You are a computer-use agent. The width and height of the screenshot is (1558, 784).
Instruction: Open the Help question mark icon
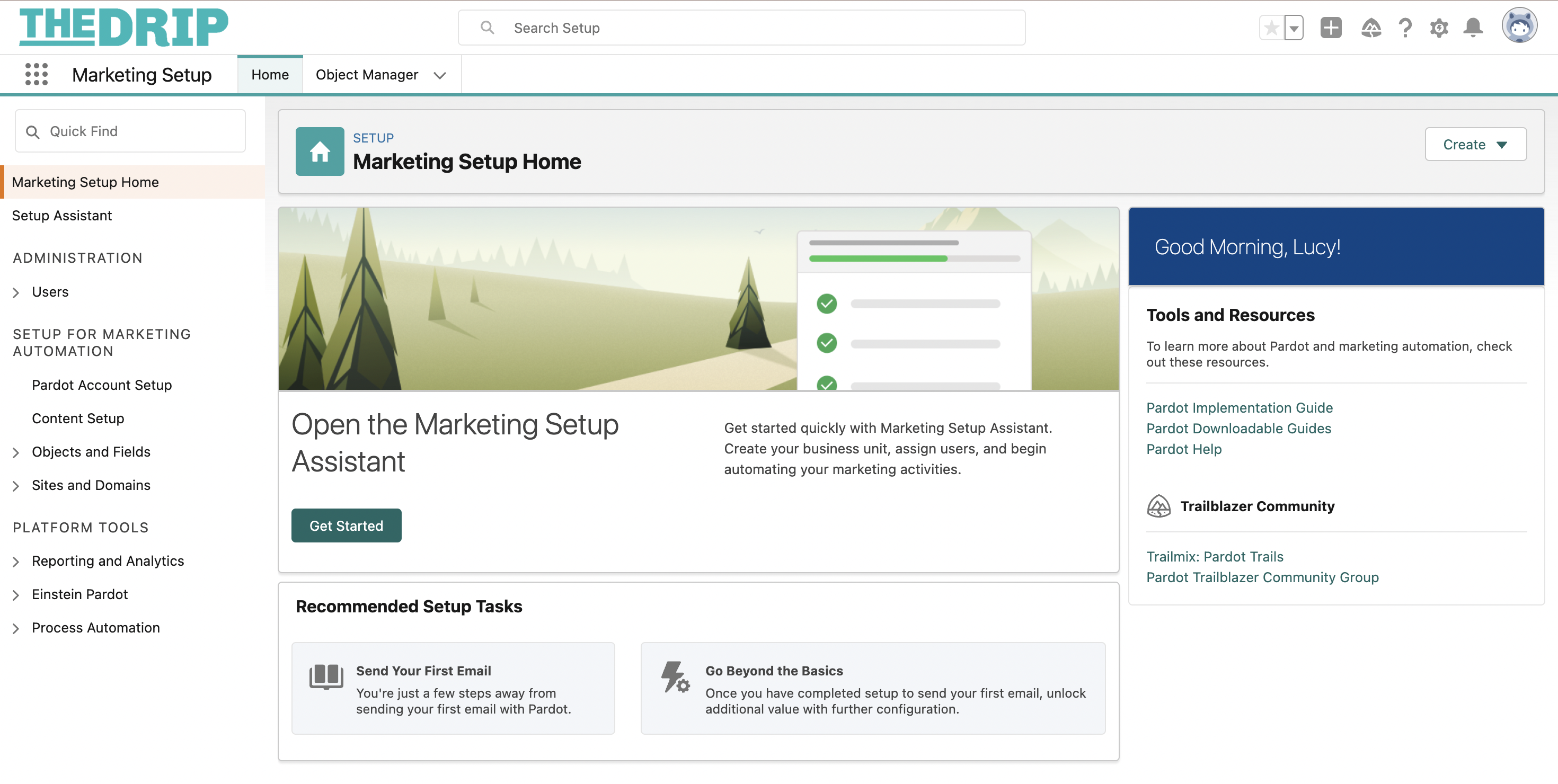[x=1405, y=28]
